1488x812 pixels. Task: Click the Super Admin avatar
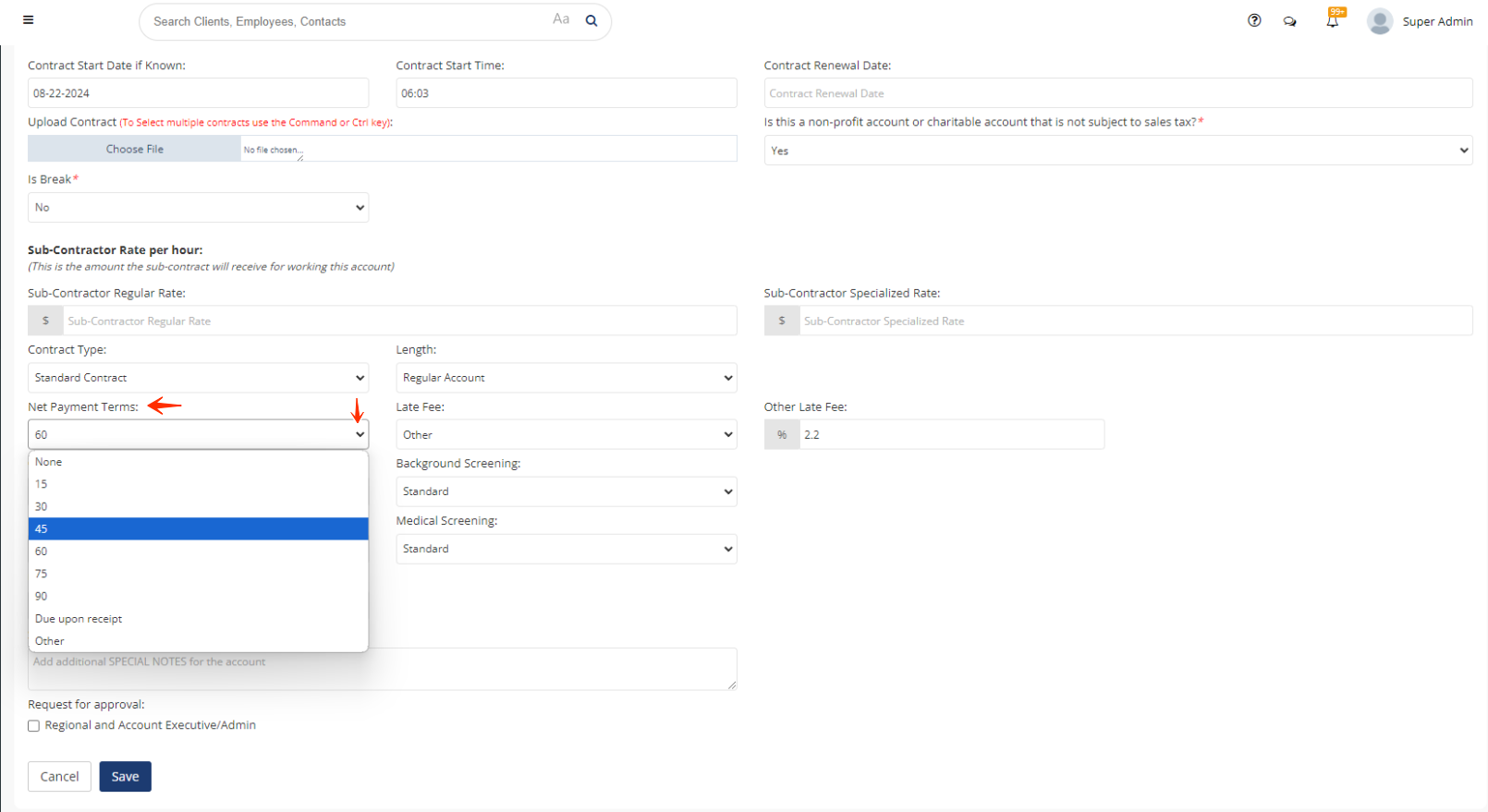click(1379, 21)
